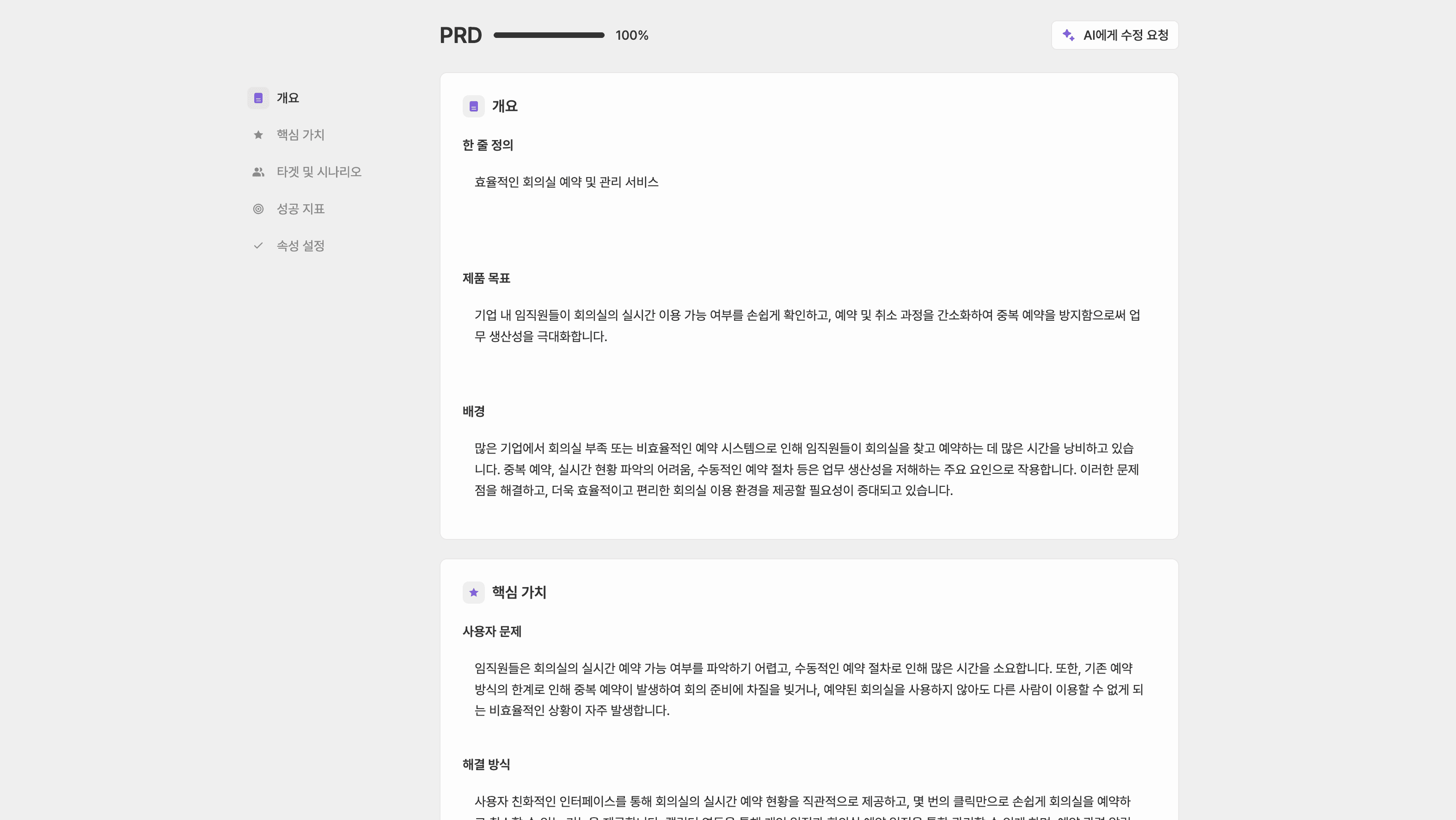Screen dimensions: 1456x820
Task: Click the checkmark icon for 속성 설정
Action: click(258, 246)
